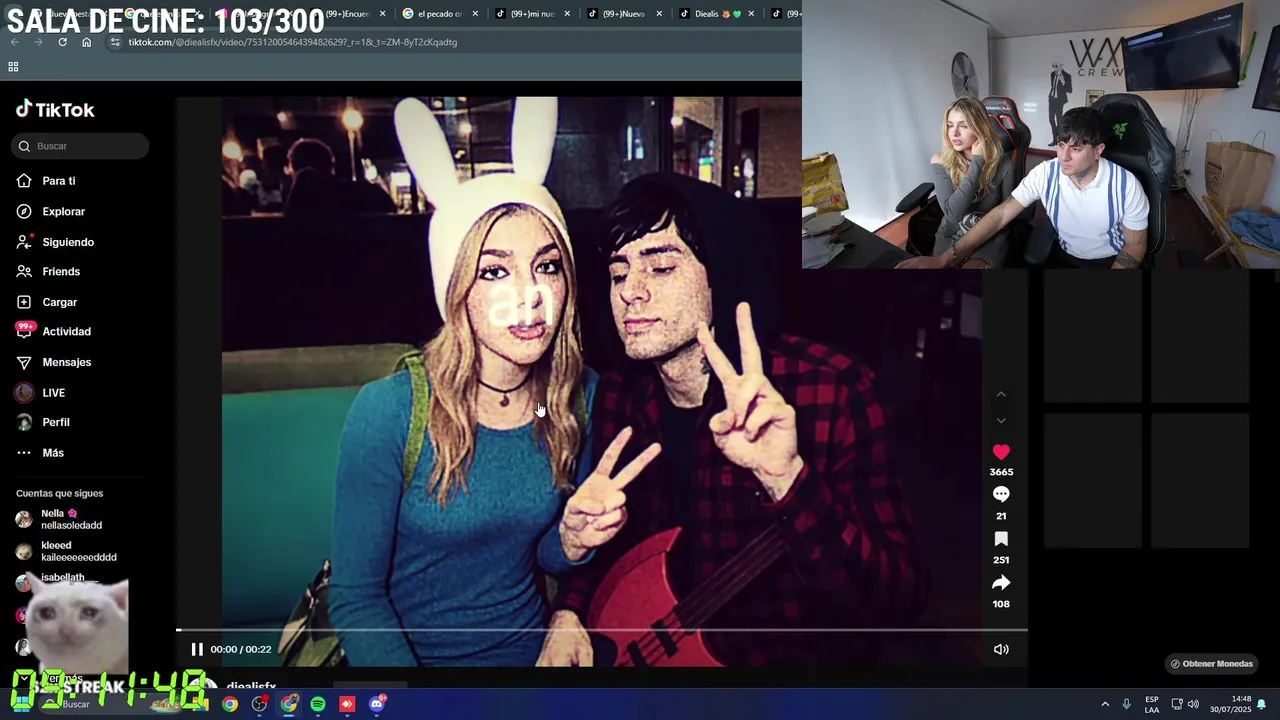Click the Obtener Monedas button
1280x720 pixels.
point(1211,664)
